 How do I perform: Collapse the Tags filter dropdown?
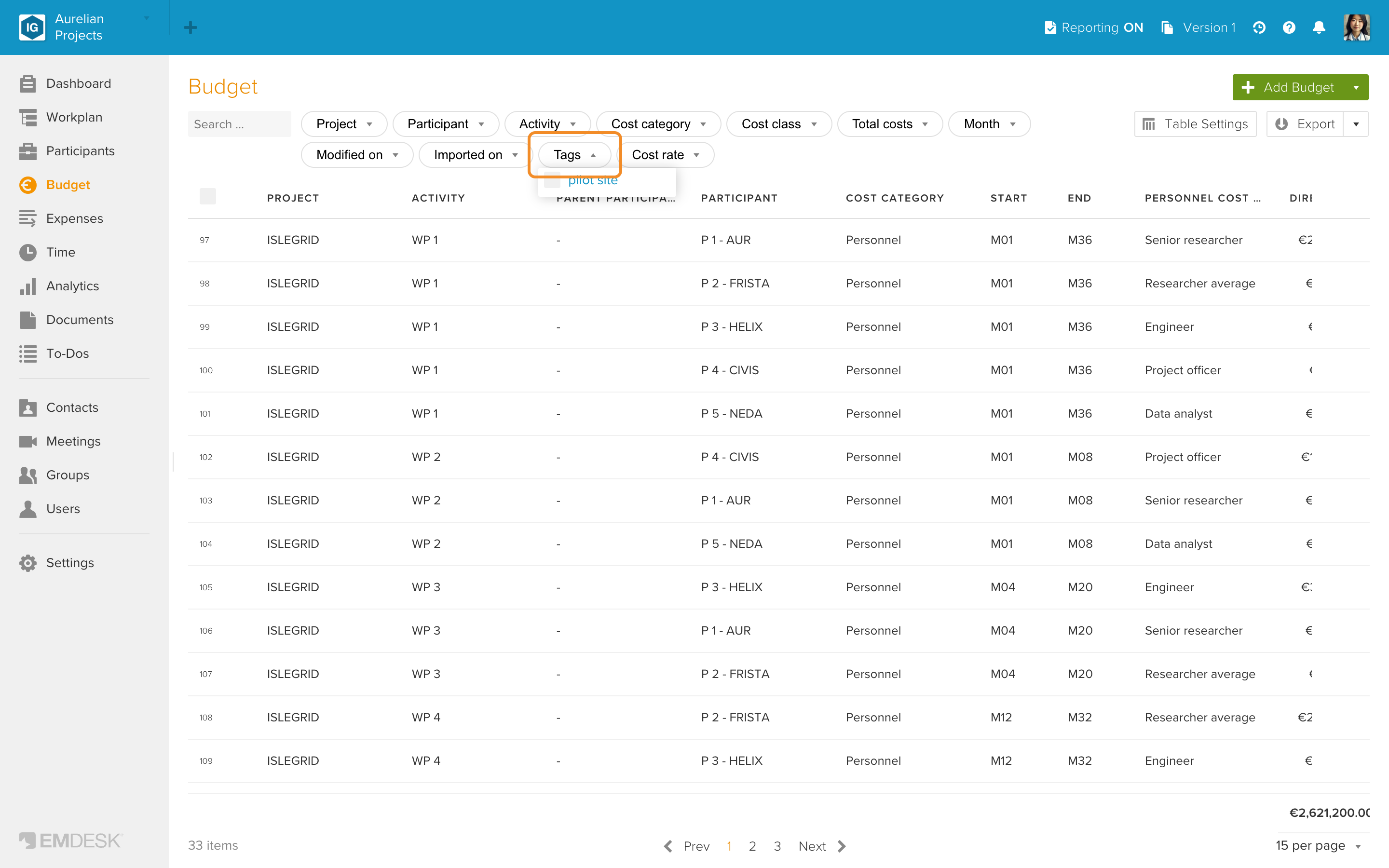(x=574, y=155)
